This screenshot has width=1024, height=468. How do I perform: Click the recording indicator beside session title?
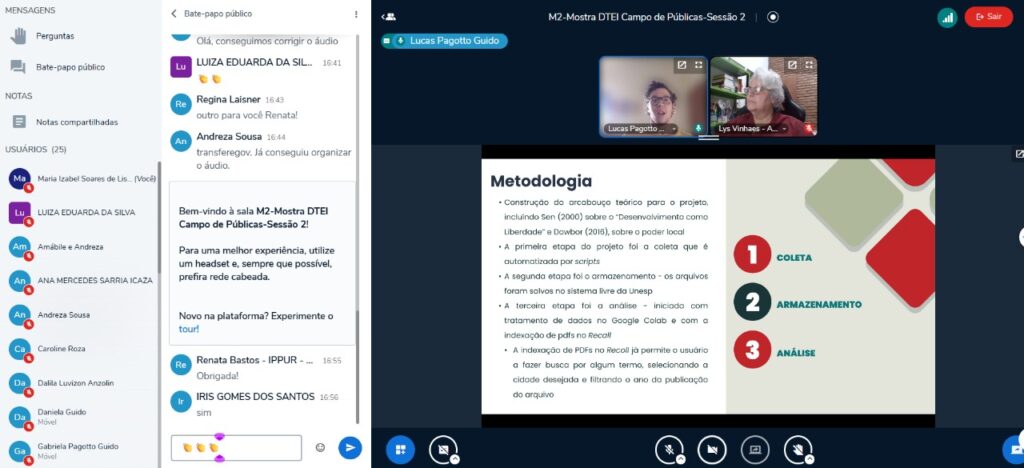click(772, 17)
